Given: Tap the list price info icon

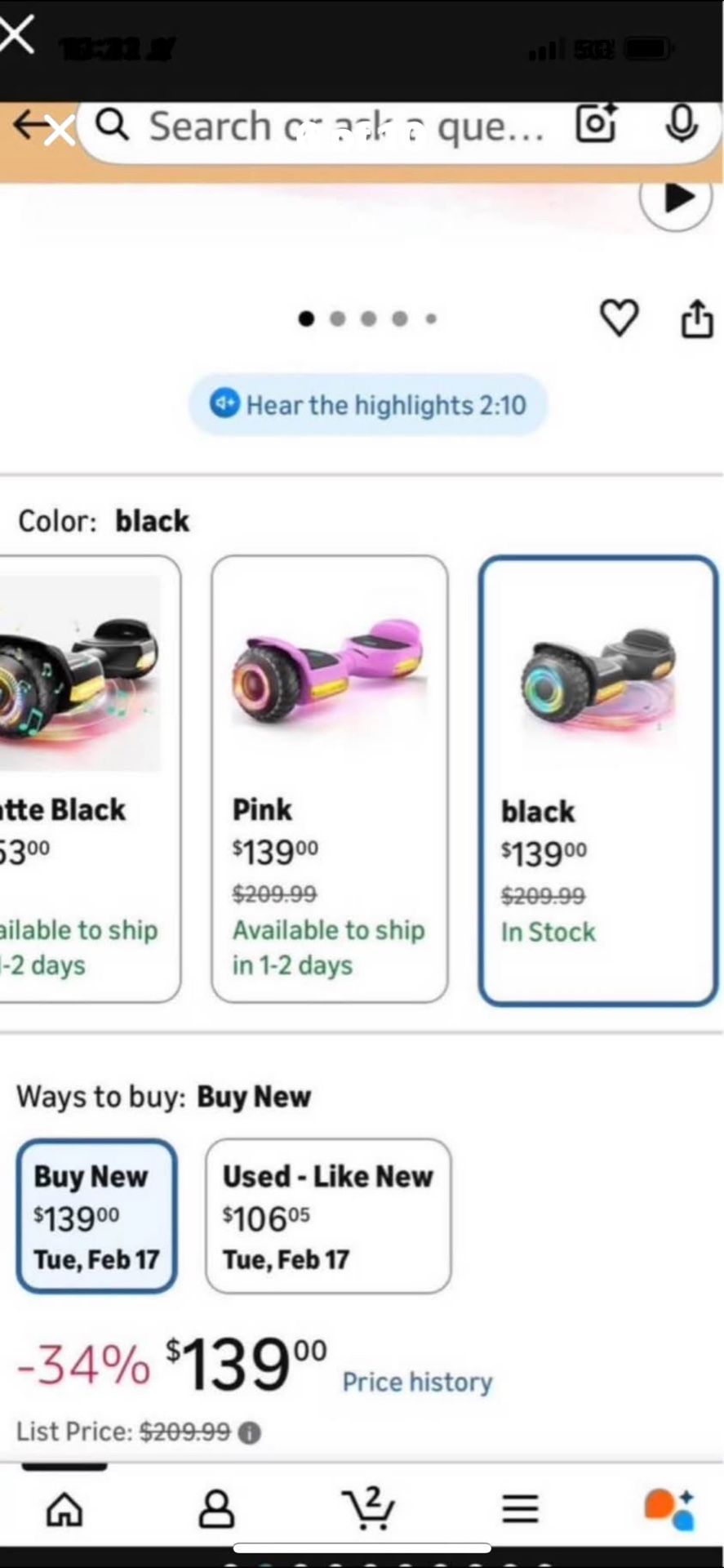Looking at the screenshot, I should [x=250, y=1432].
